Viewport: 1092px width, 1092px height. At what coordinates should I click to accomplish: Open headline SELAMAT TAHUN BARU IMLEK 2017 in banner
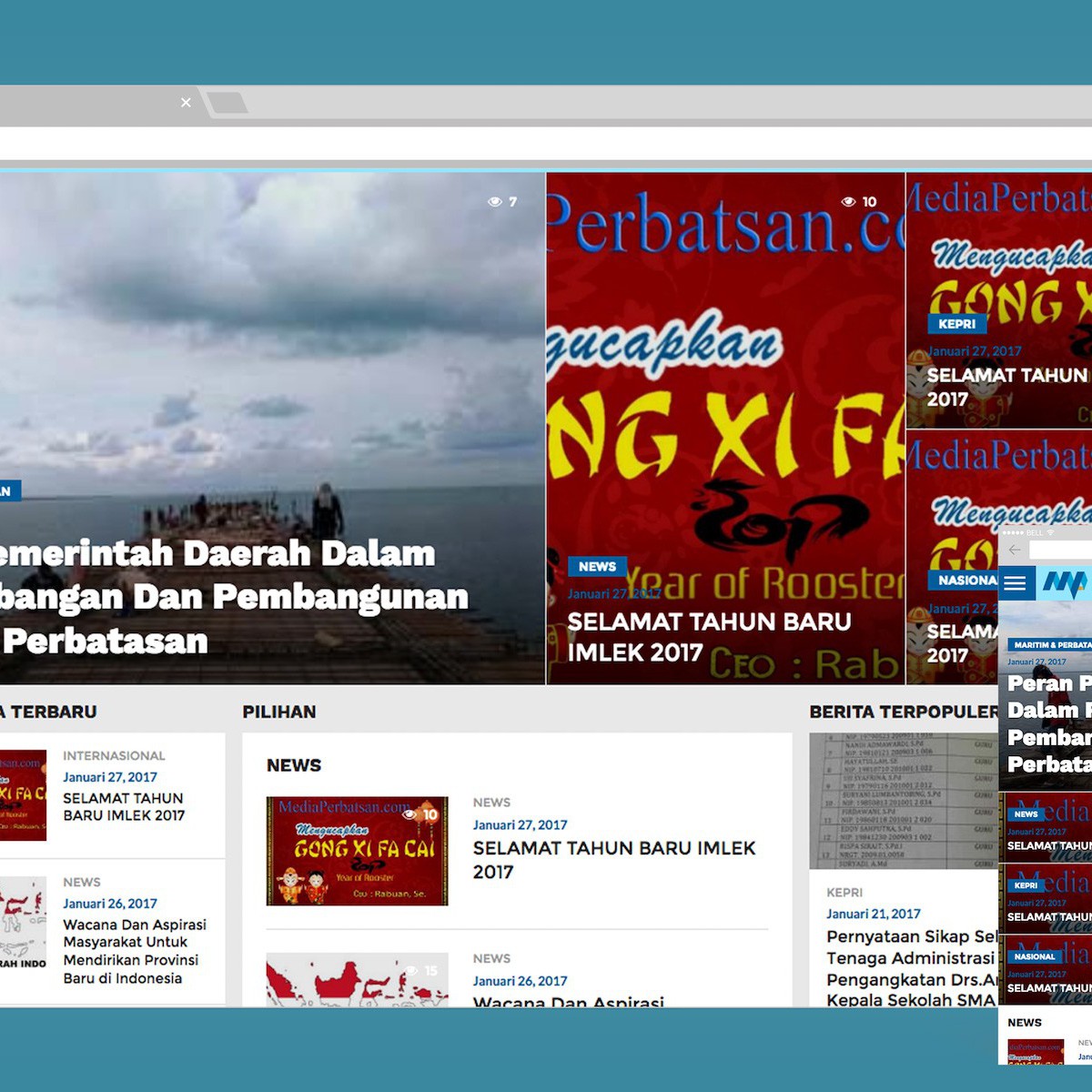tap(709, 636)
